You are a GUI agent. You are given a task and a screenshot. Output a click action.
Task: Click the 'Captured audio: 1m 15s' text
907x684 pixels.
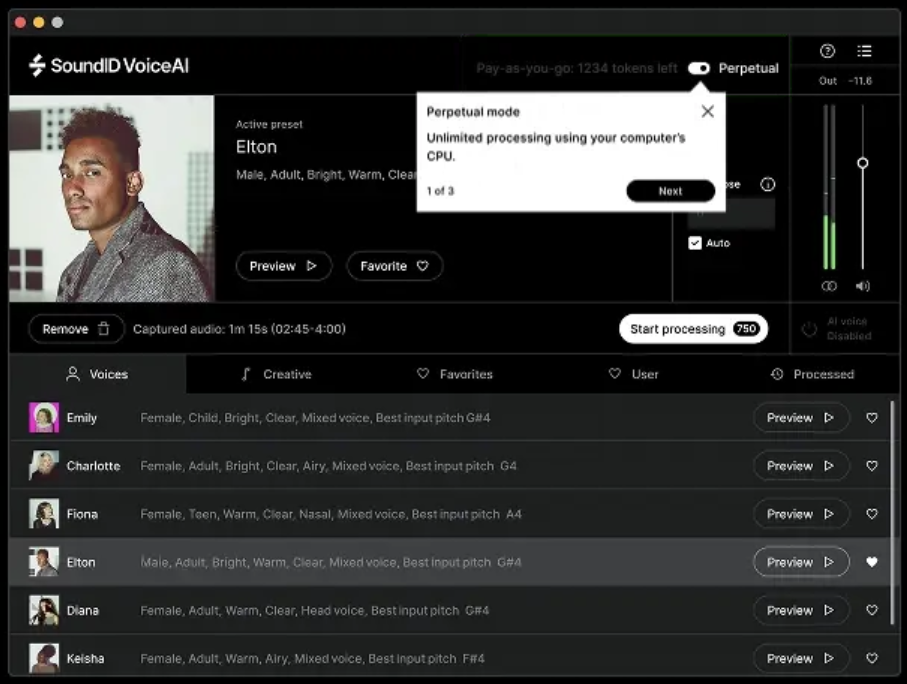239,329
